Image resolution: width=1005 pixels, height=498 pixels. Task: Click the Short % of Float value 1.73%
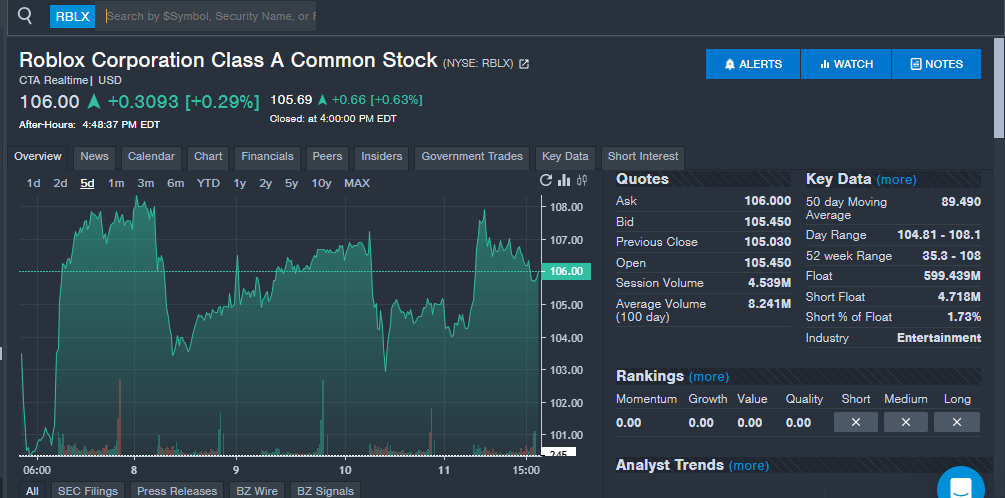click(x=964, y=317)
